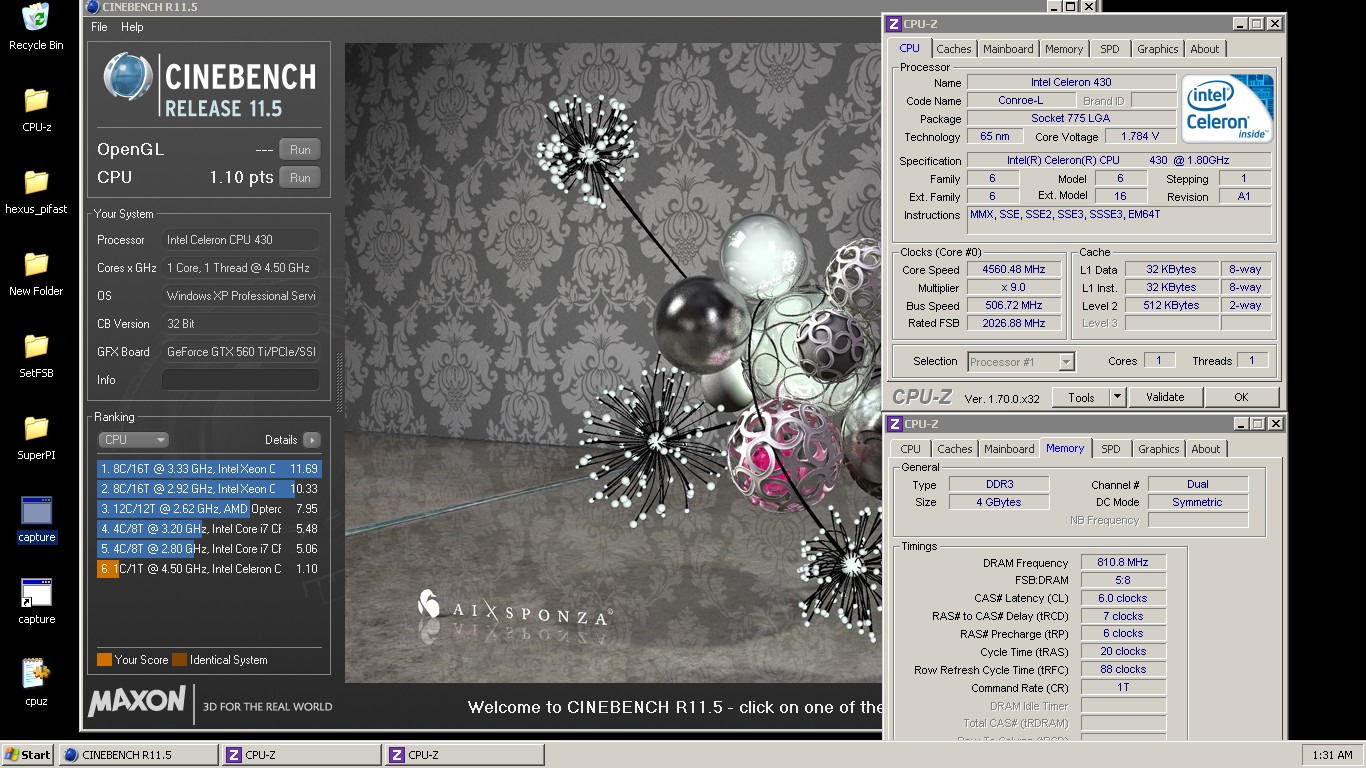
Task: Select ranking row 4C/8T @ 2.80 GHz
Action: [209, 548]
